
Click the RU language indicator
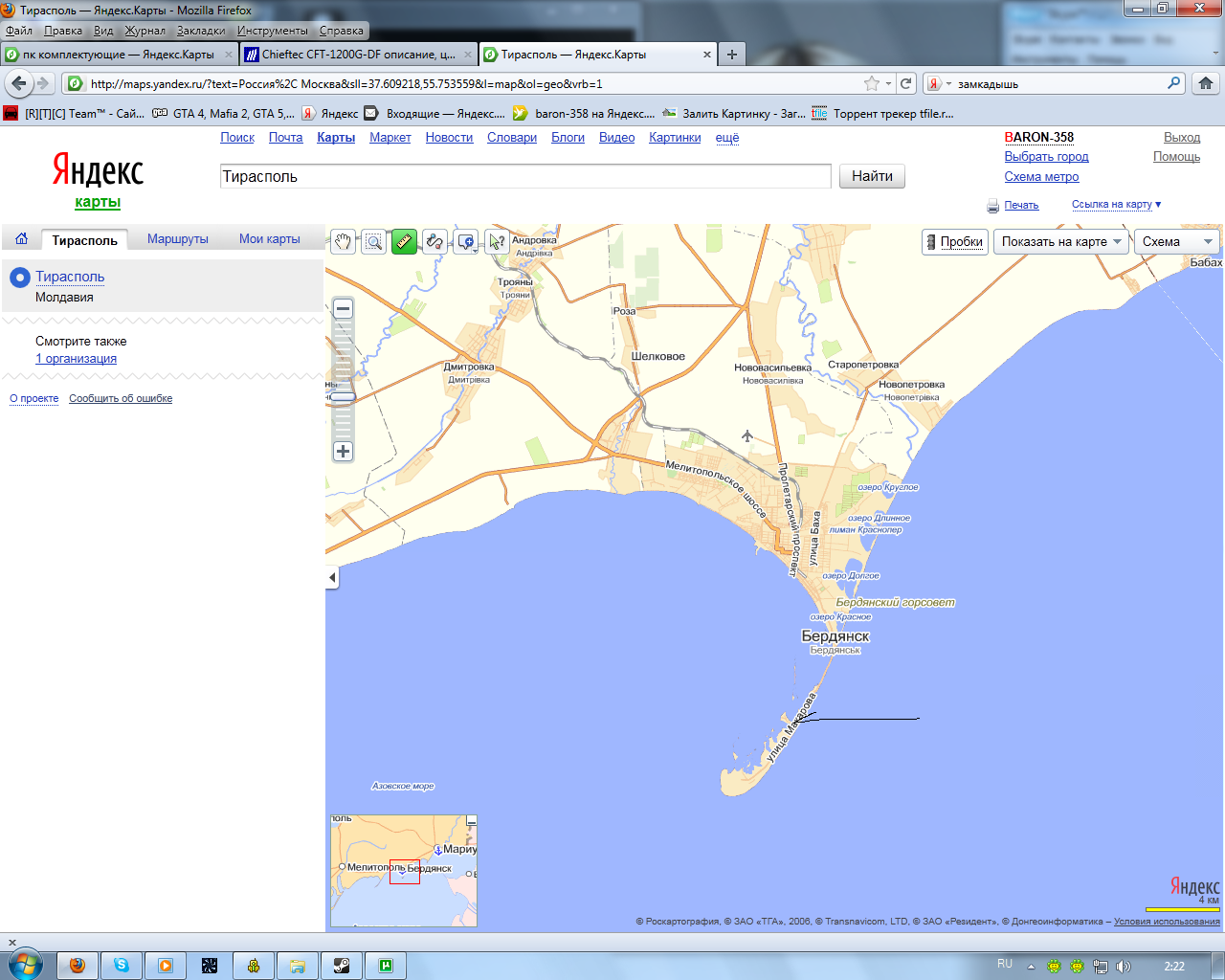1005,964
